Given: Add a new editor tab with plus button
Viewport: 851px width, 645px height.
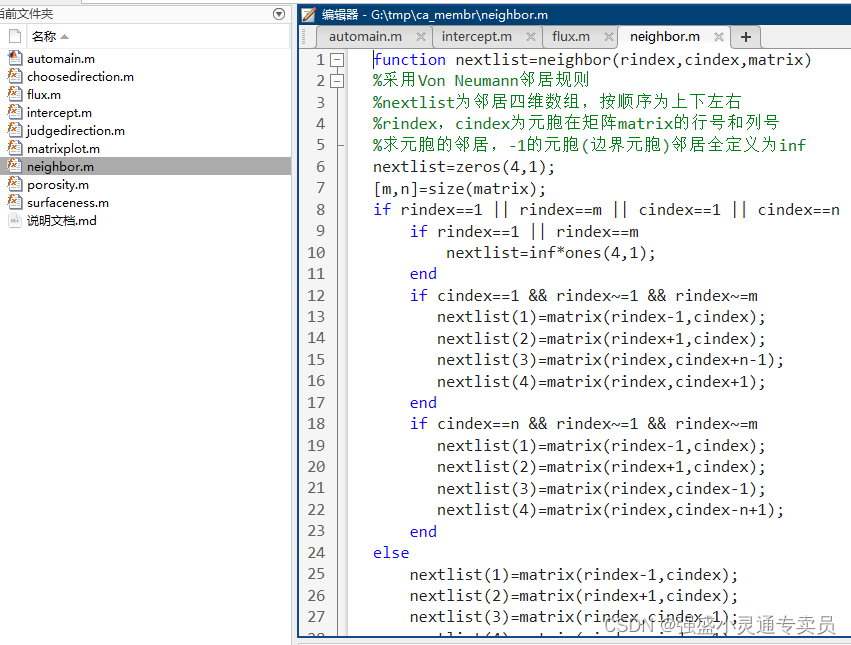Looking at the screenshot, I should pyautogui.click(x=746, y=37).
